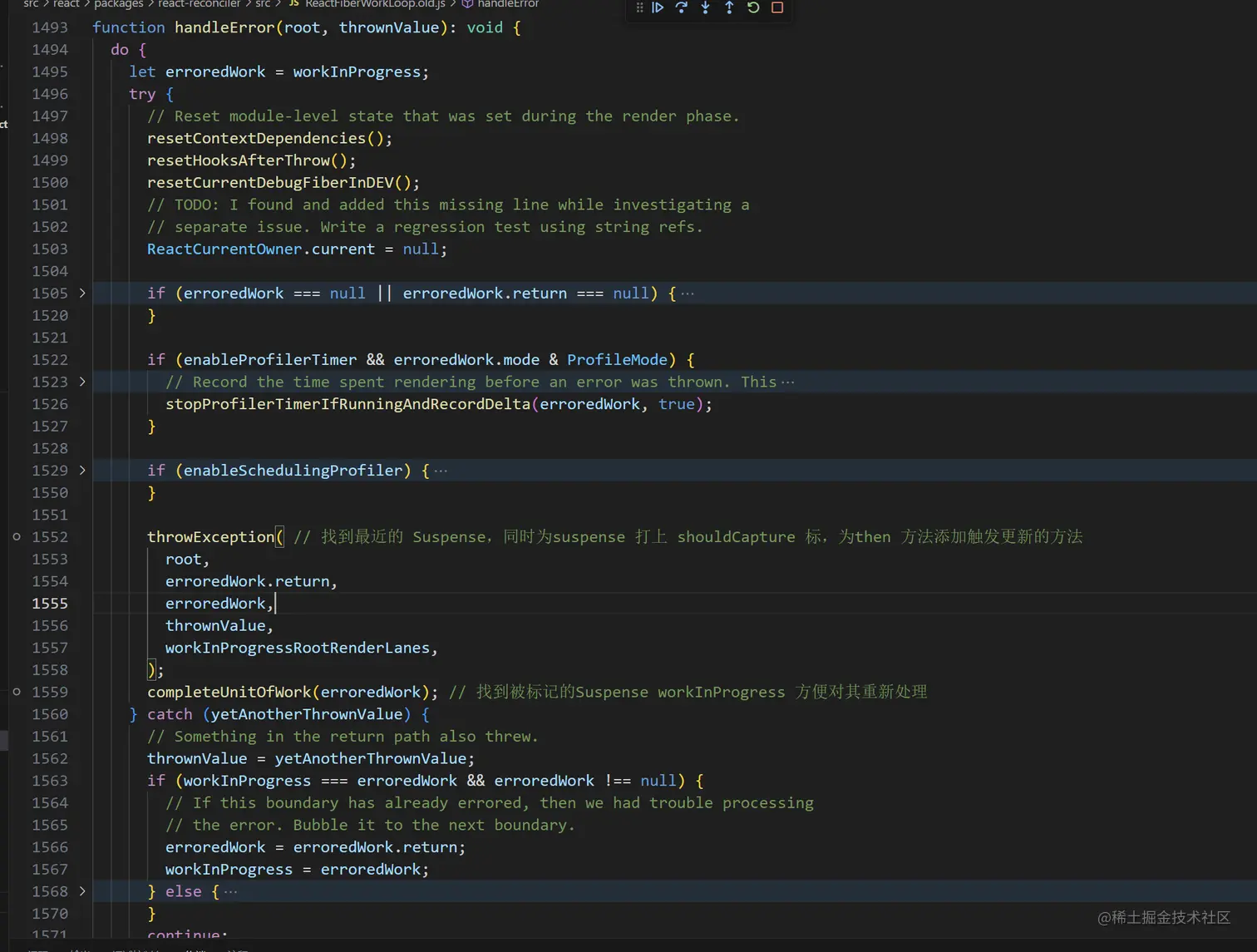The height and width of the screenshot is (952, 1257).
Task: Click the resetContextDependencies call
Action: pos(256,138)
